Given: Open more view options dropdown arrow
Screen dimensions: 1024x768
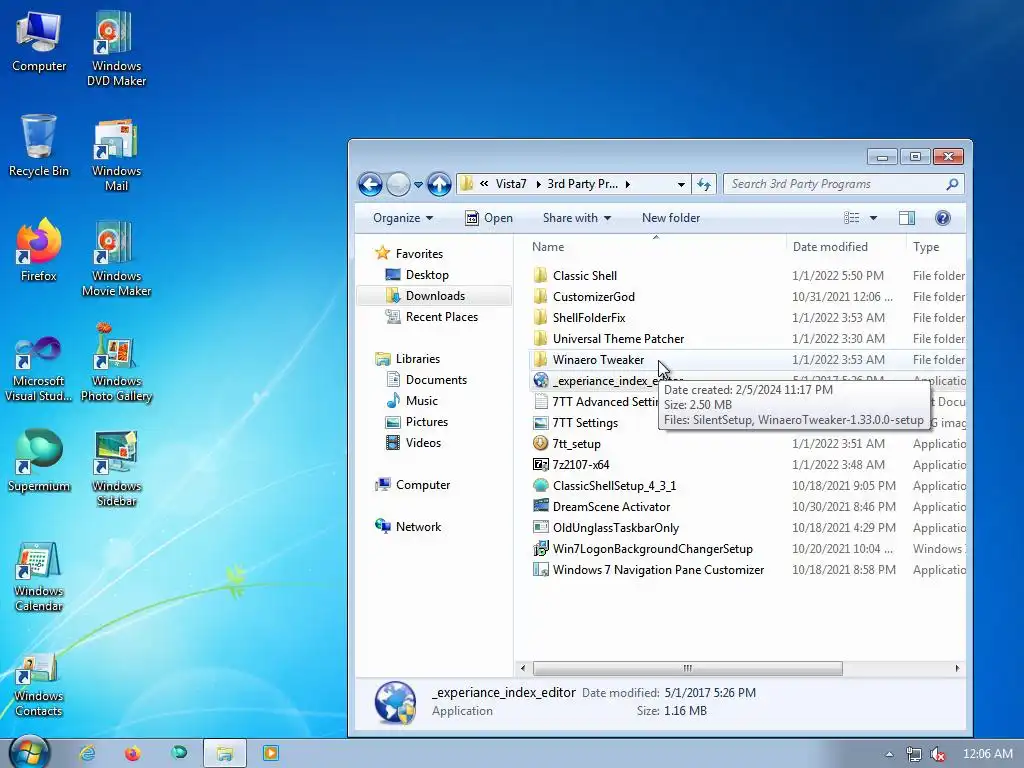Looking at the screenshot, I should (873, 218).
